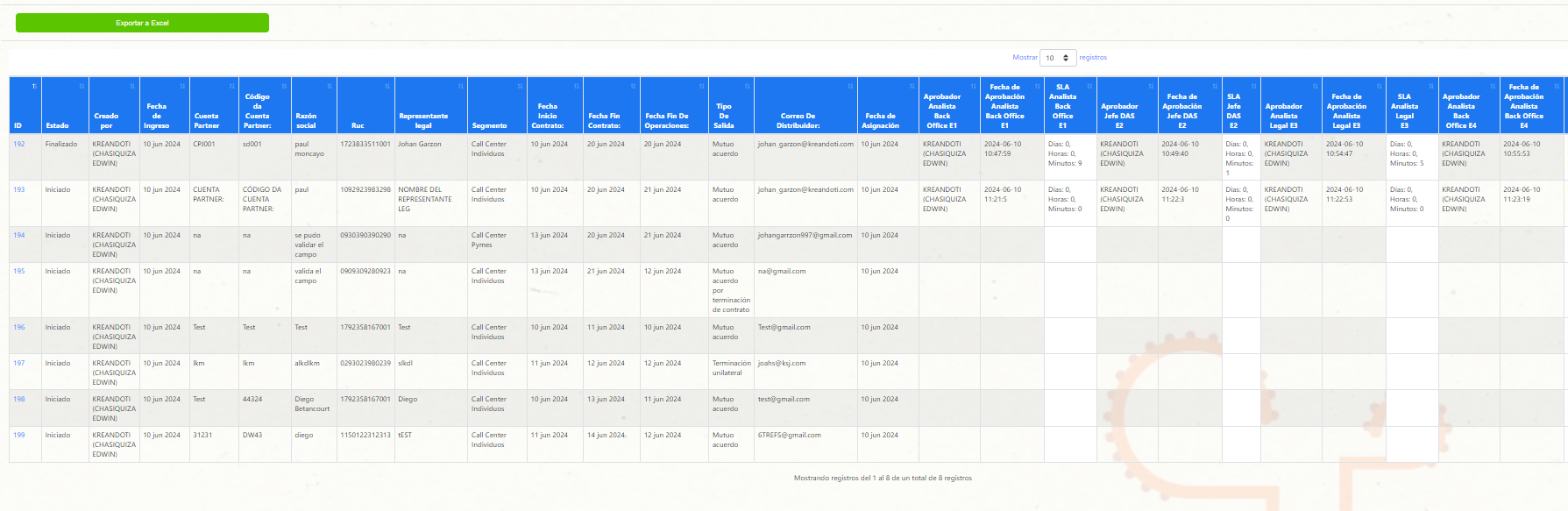Click sort icon on Tipo De Salida column
Image resolution: width=1568 pixels, height=511 pixels.
coord(748,86)
